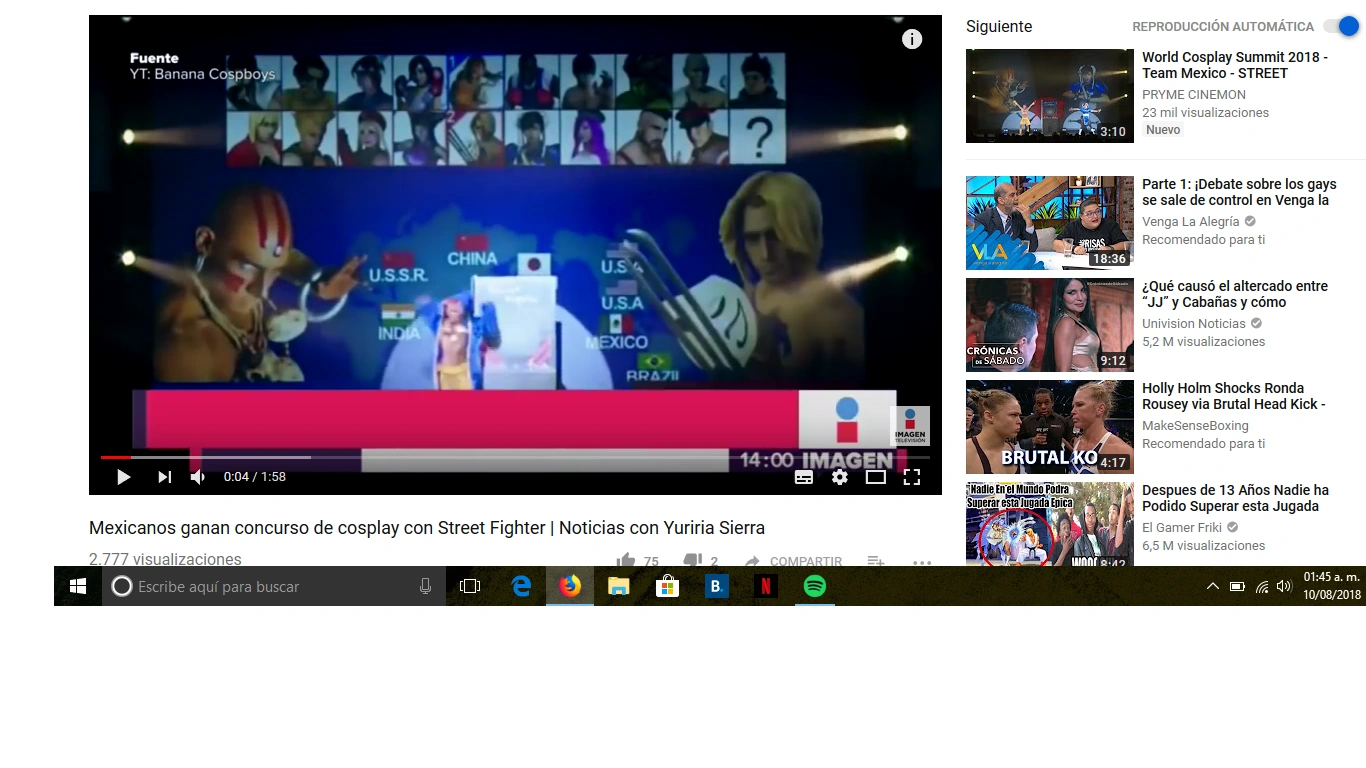Open 'Holly Holm Shocks Ronda Rousey' link

(1233, 396)
